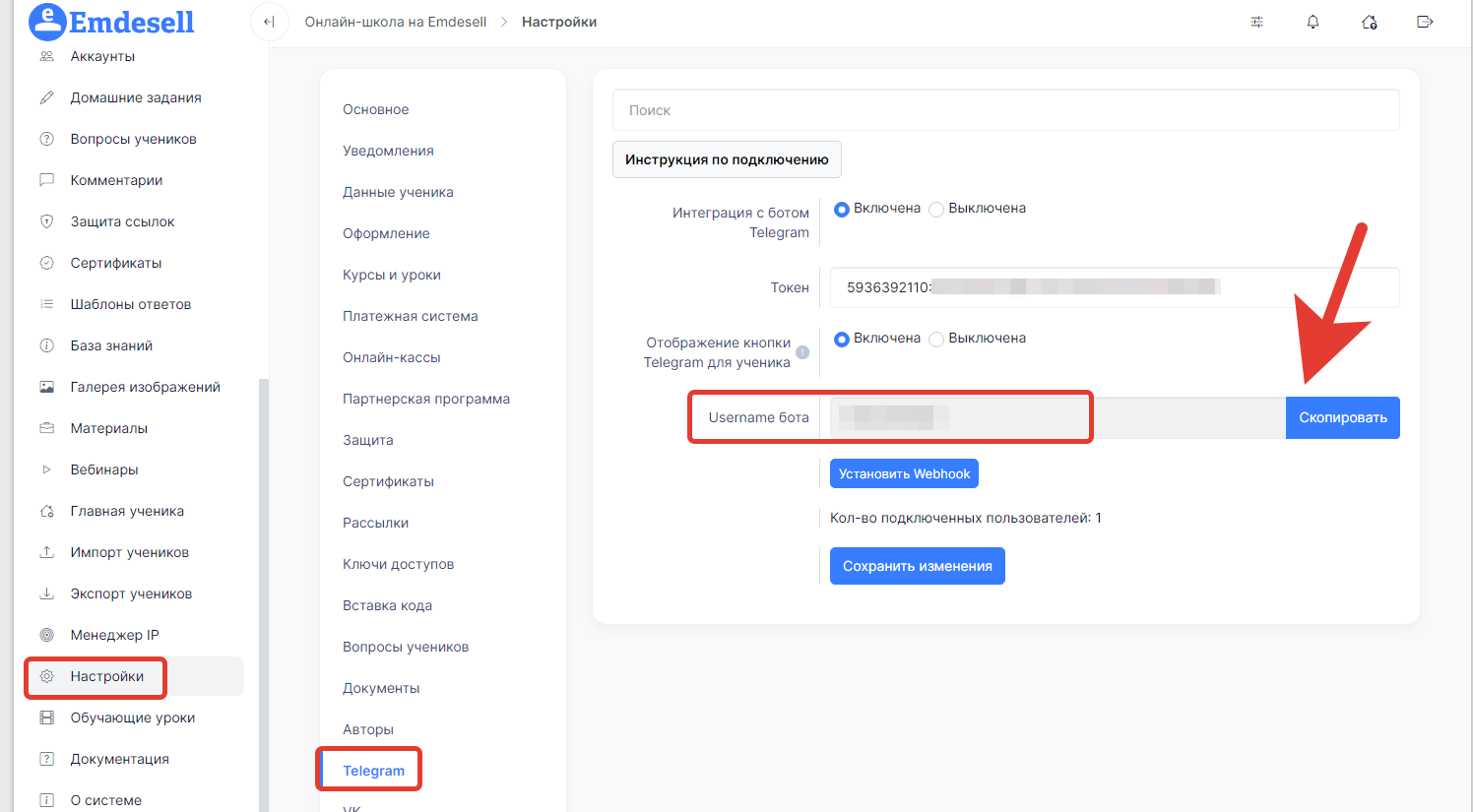Open the Платежная система settings section
Image resolution: width=1473 pixels, height=812 pixels.
pyautogui.click(x=411, y=316)
